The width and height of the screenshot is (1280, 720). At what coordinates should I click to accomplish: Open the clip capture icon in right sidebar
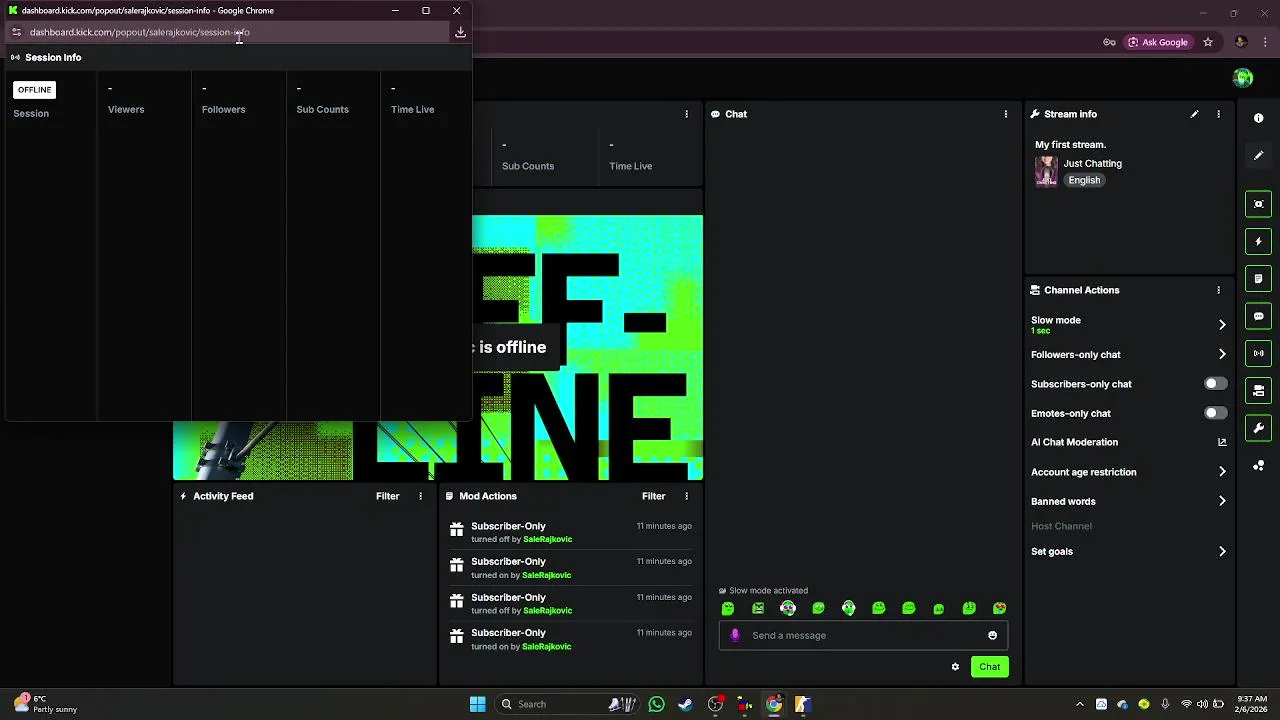tap(1258, 204)
